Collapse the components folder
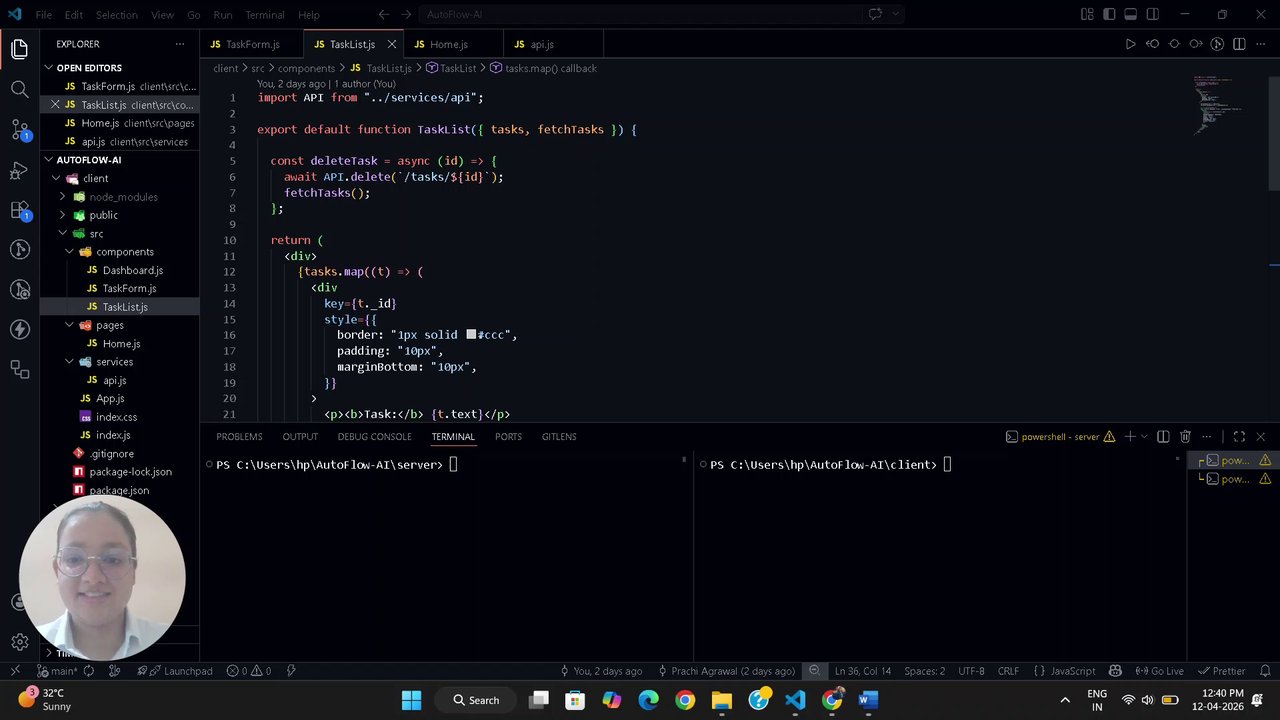This screenshot has width=1280, height=720. [x=69, y=252]
